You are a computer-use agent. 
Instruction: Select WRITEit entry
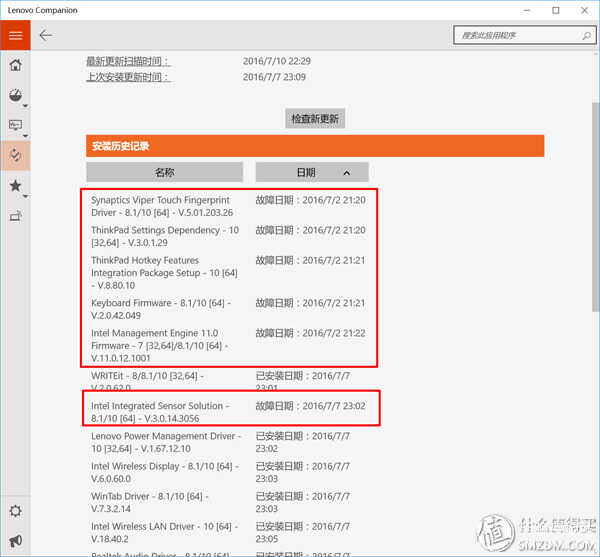147,382
